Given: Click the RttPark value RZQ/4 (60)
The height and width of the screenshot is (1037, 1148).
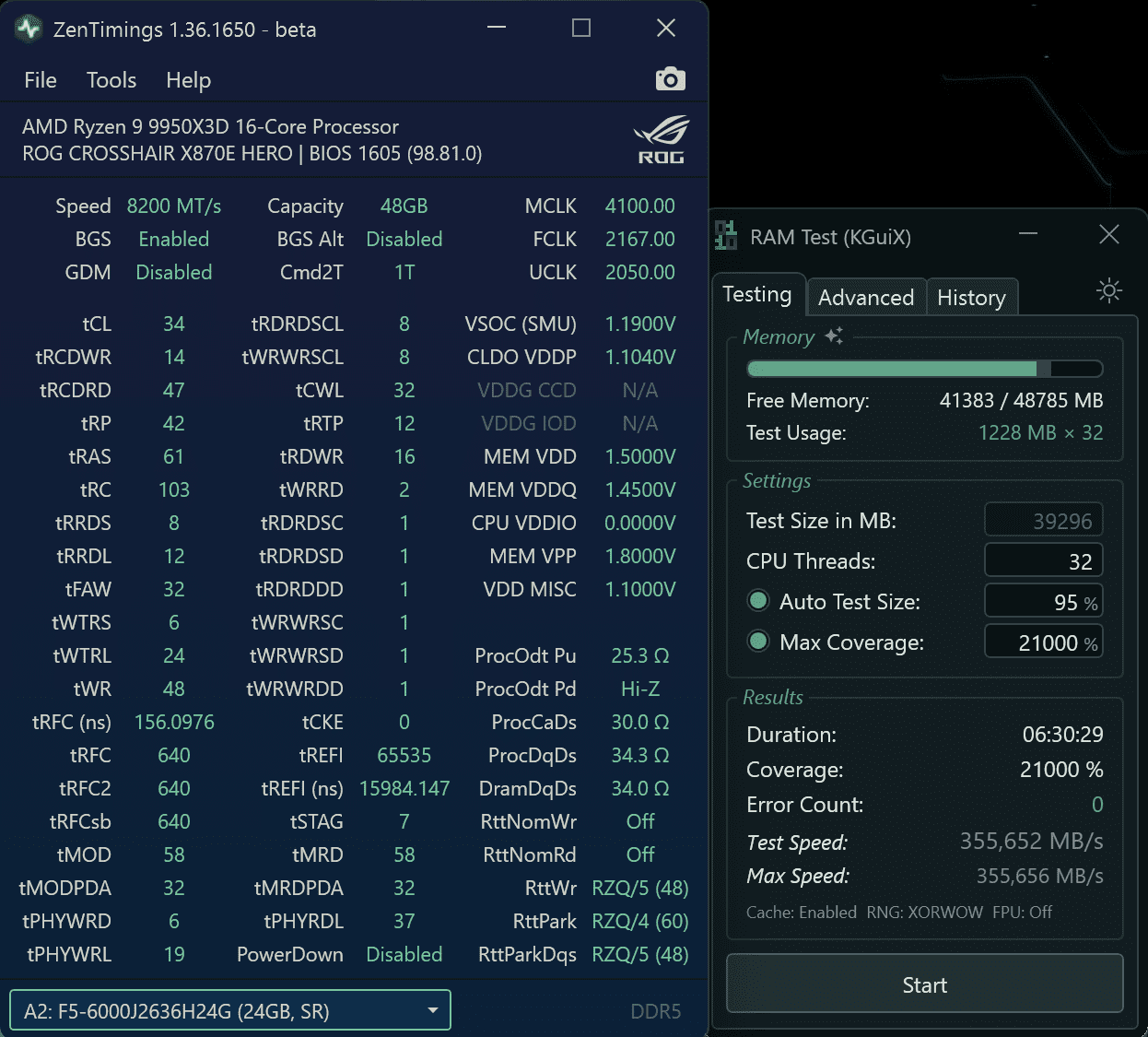Looking at the screenshot, I should (x=640, y=921).
